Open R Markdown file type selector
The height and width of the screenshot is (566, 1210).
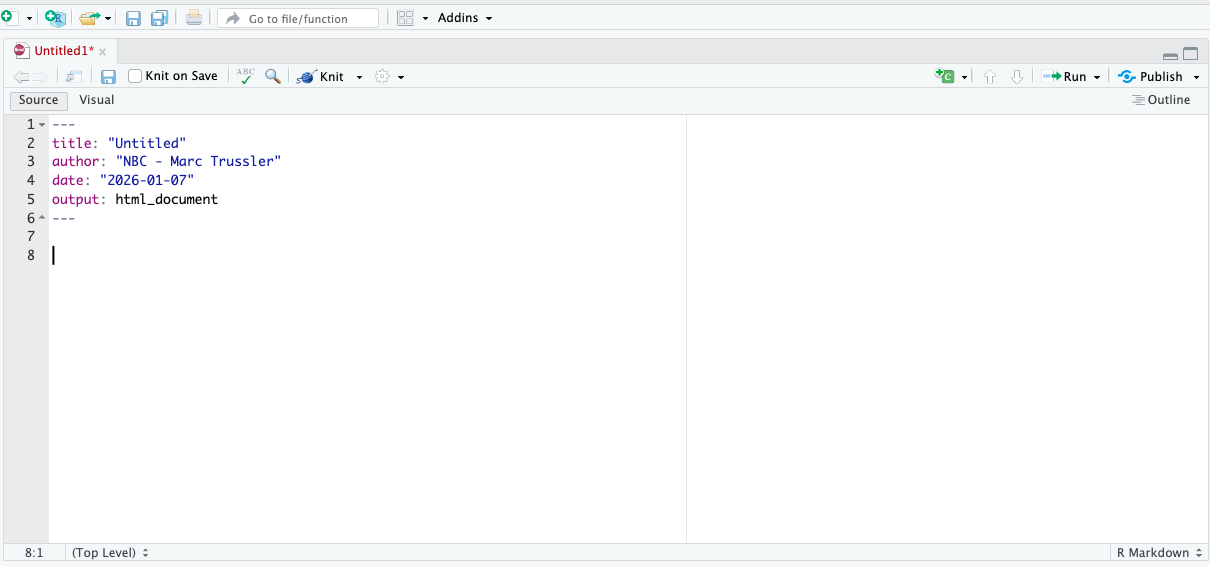[1158, 553]
